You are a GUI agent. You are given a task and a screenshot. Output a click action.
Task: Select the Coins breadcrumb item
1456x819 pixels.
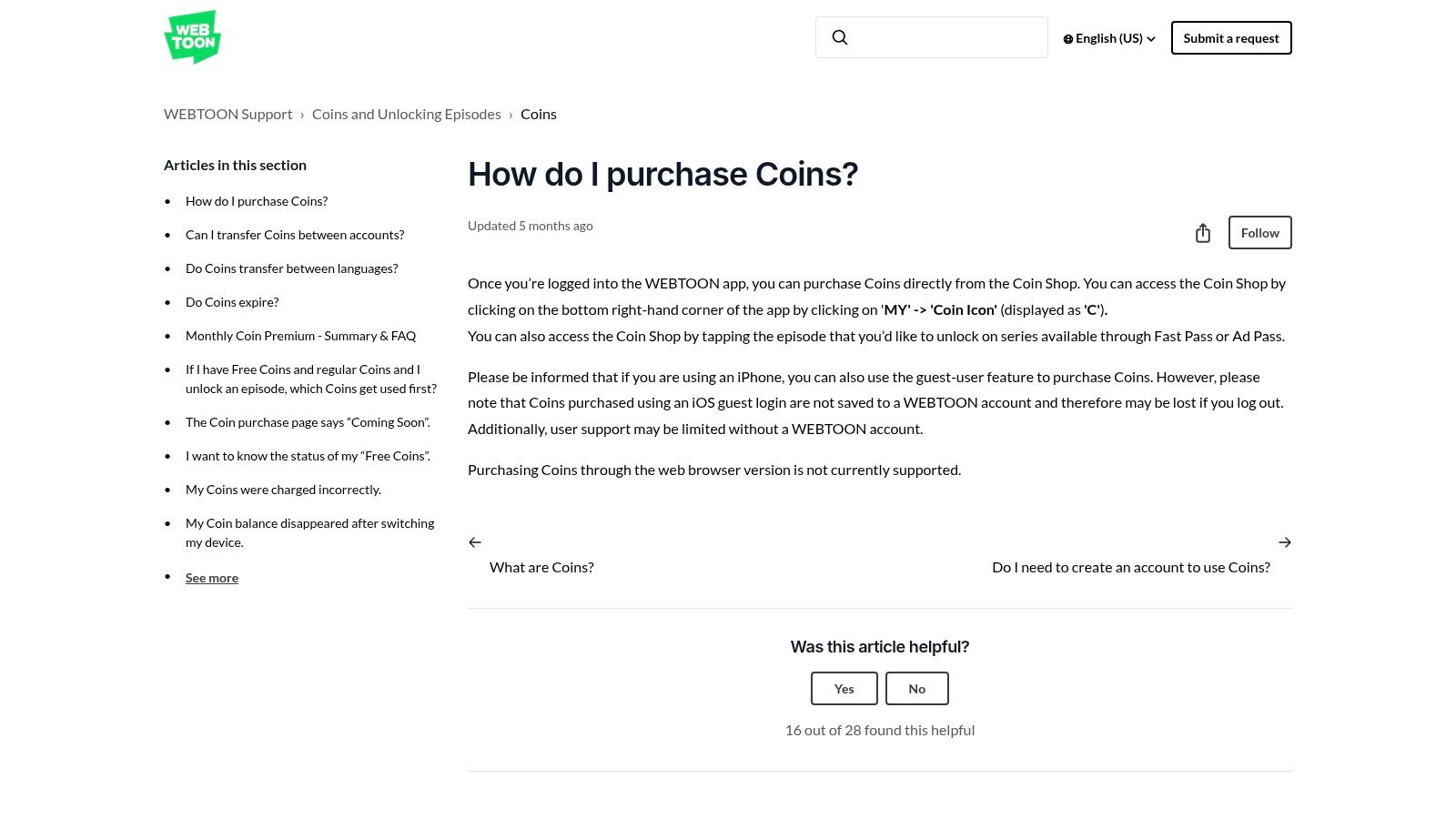538,114
